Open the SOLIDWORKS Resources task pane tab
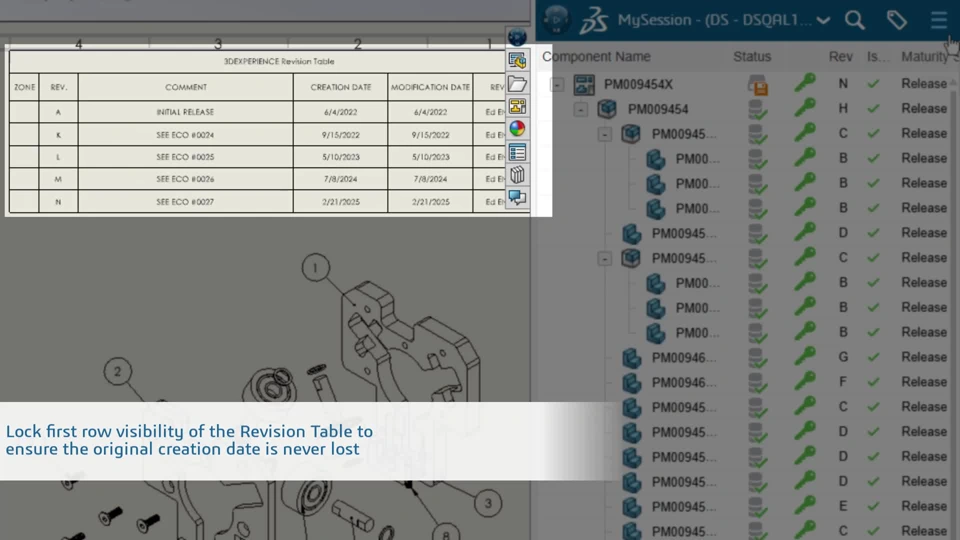This screenshot has height=540, width=960. [x=517, y=60]
